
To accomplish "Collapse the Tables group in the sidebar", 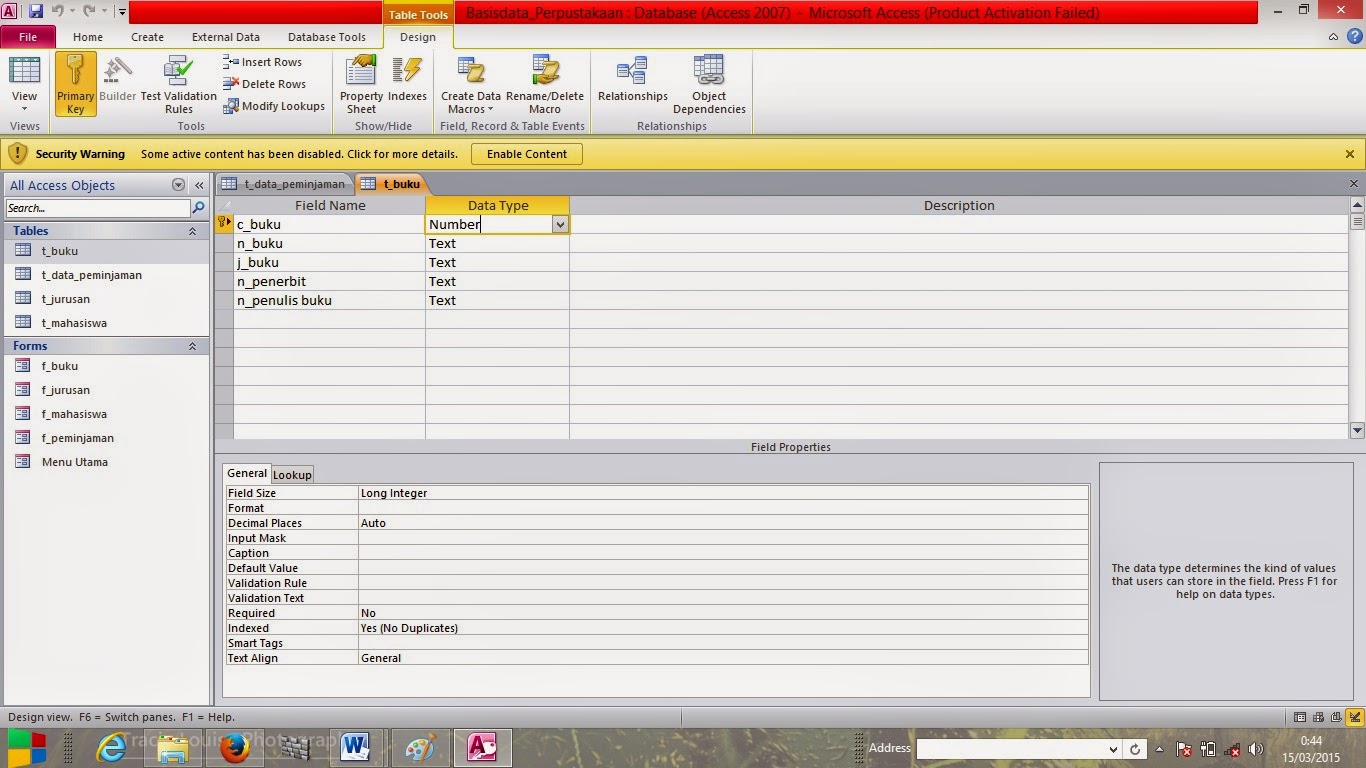I will 193,230.
